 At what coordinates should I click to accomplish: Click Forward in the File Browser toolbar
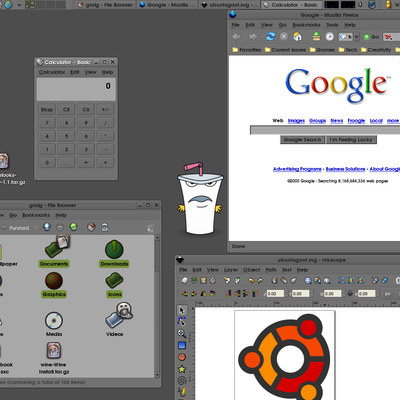15,228
